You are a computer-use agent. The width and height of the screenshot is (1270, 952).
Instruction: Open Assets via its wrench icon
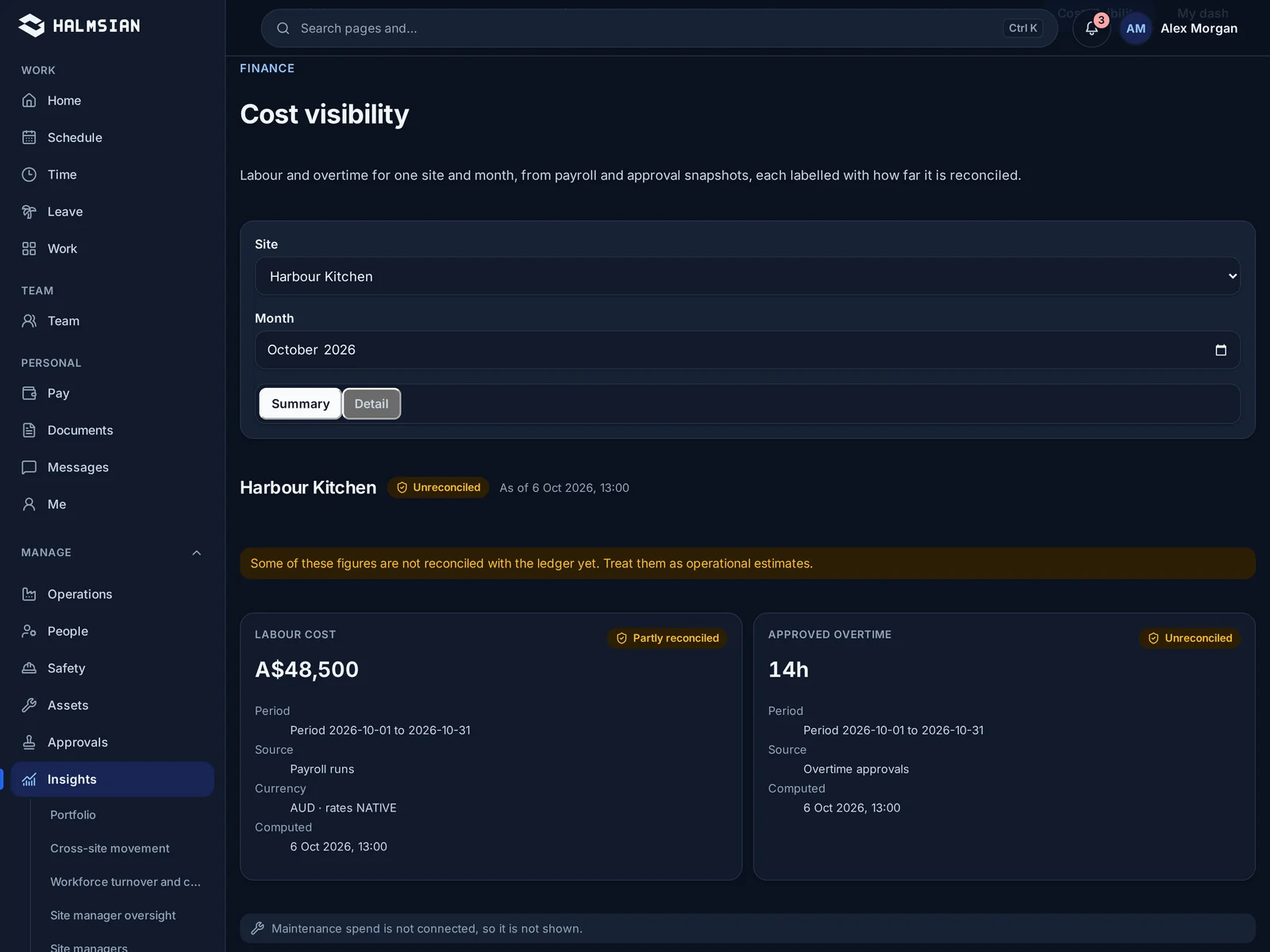click(x=29, y=705)
